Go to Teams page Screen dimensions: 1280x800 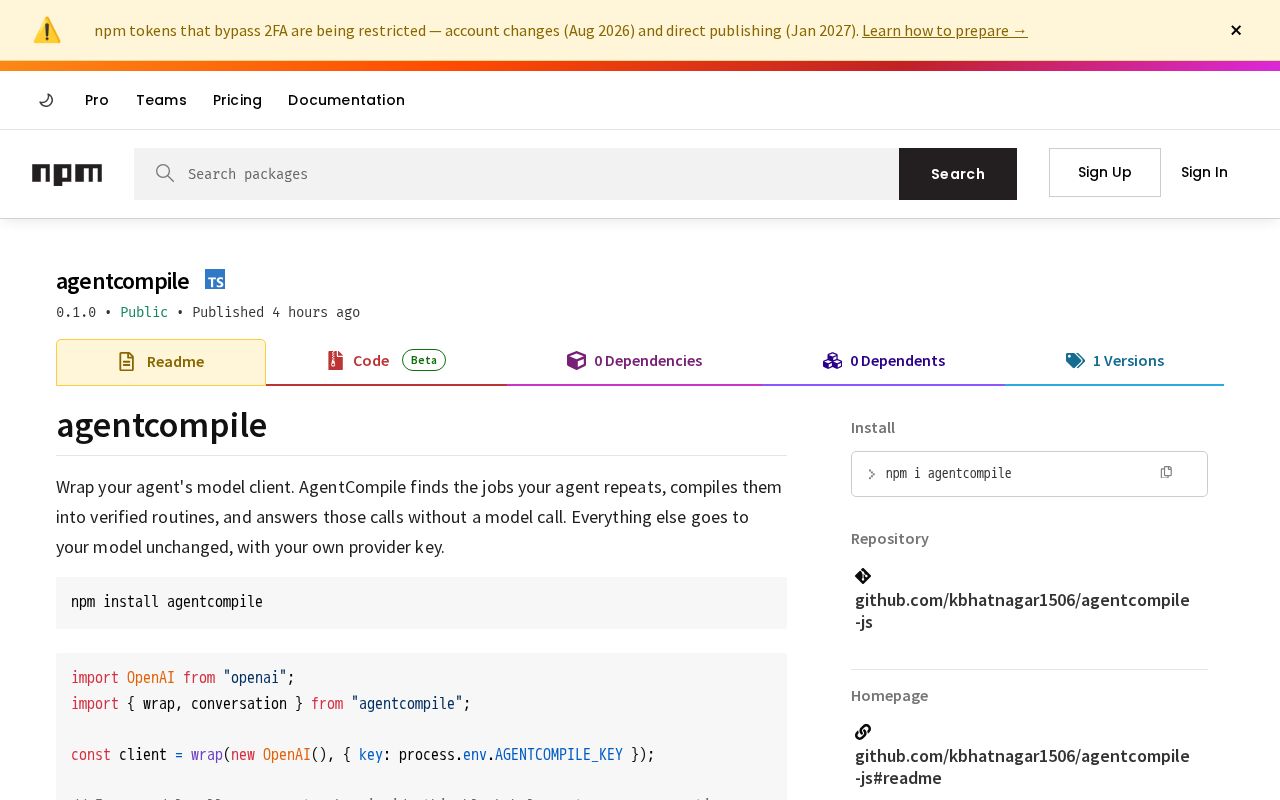tap(161, 100)
